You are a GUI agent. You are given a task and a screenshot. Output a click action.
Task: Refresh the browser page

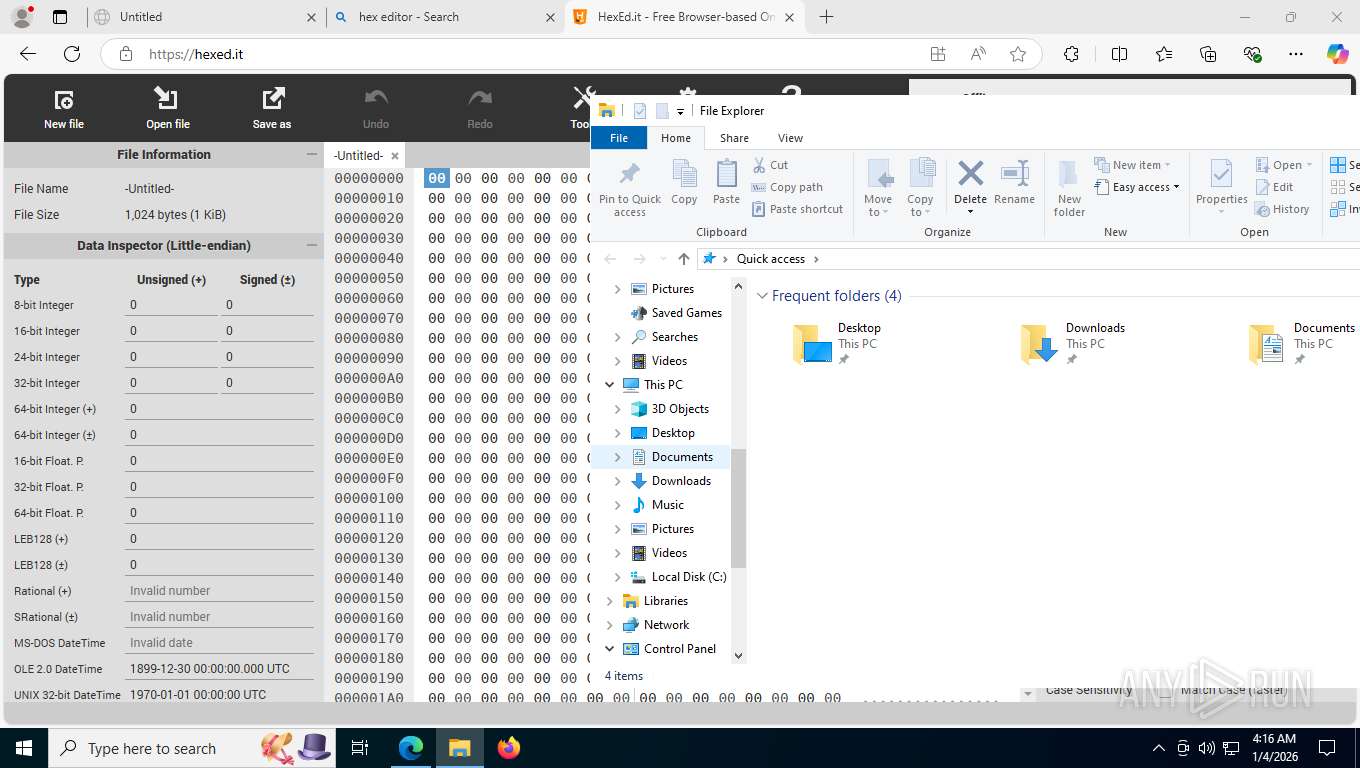72,54
